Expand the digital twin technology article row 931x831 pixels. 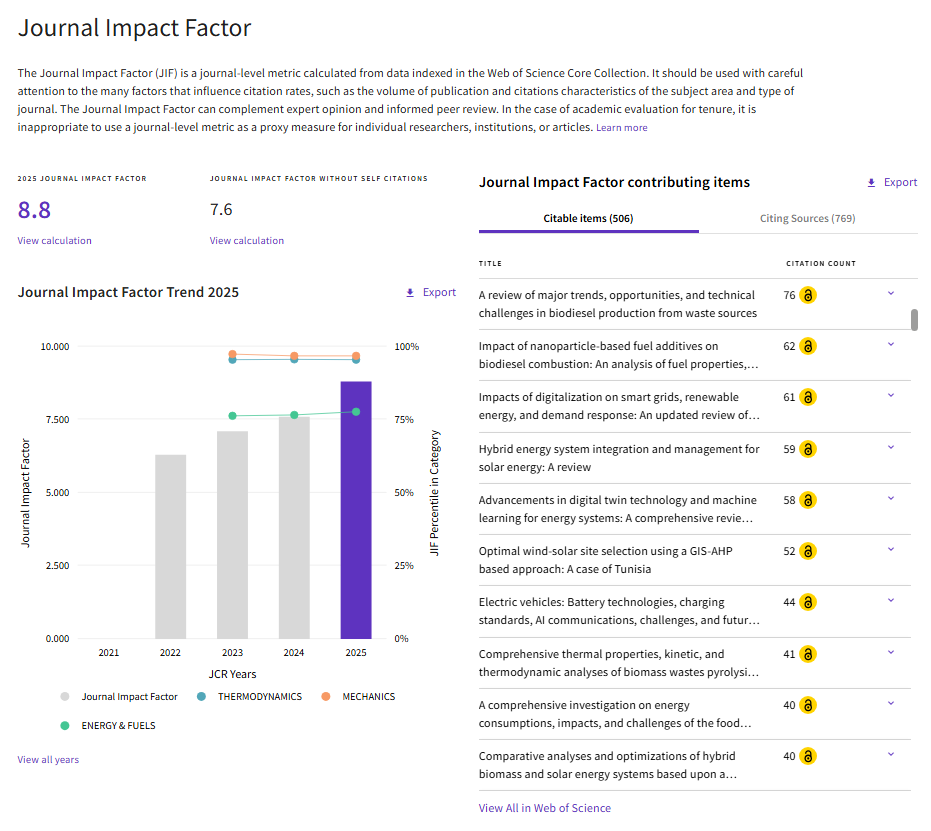point(891,499)
